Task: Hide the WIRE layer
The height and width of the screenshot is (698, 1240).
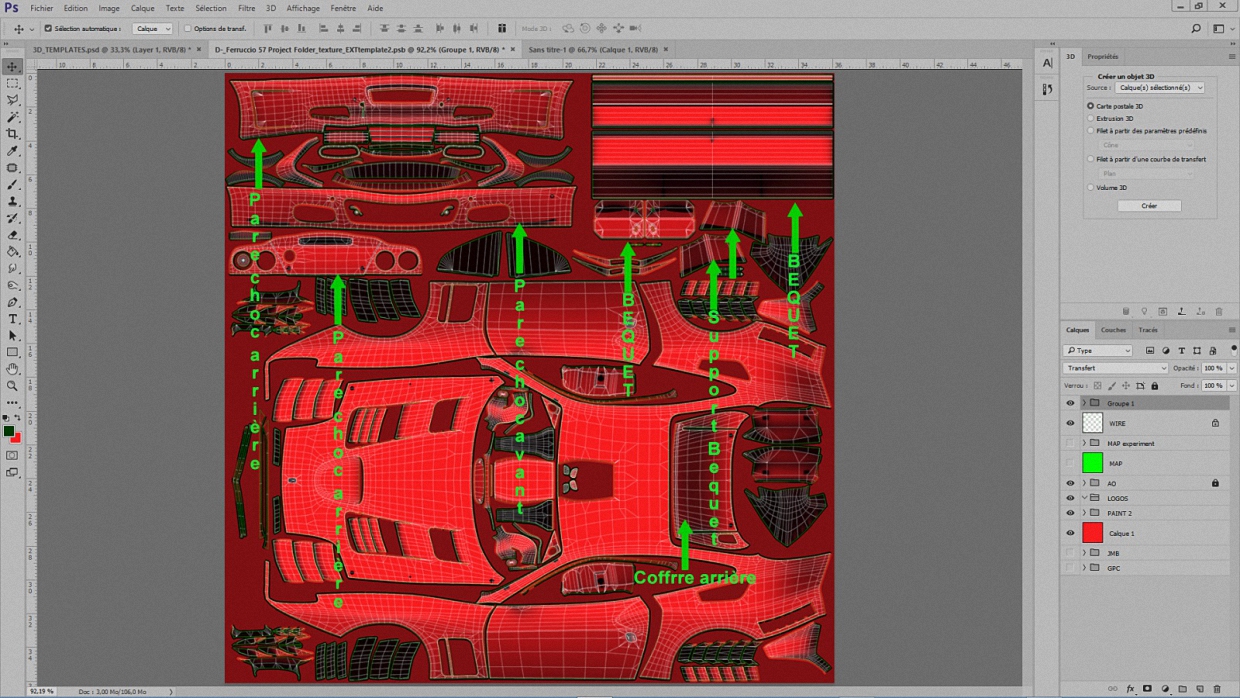Action: click(x=1070, y=423)
